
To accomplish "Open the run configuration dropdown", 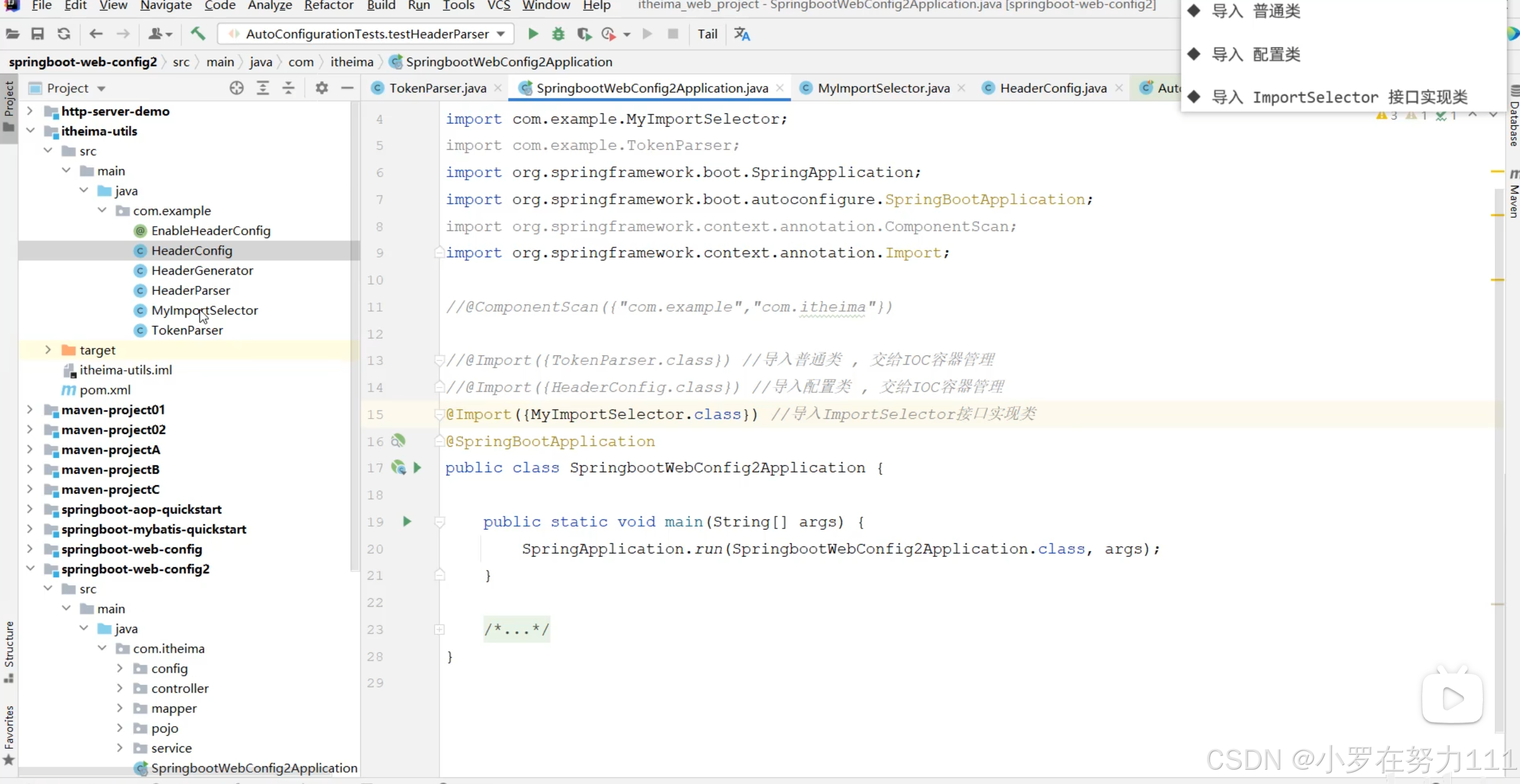I will coord(500,34).
